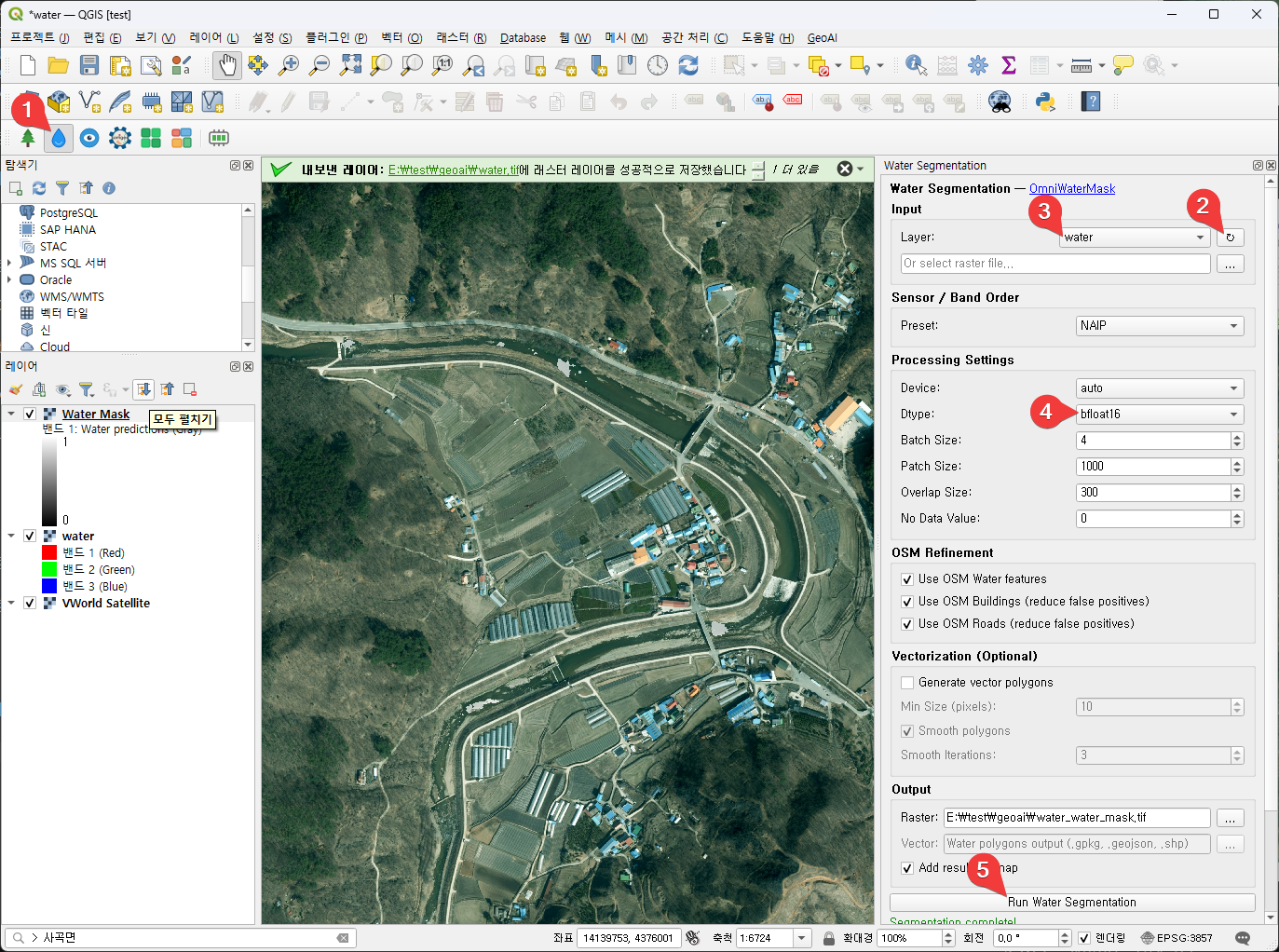Expand the Oracle tree node
This screenshot has width=1279, height=952.
pos(9,279)
